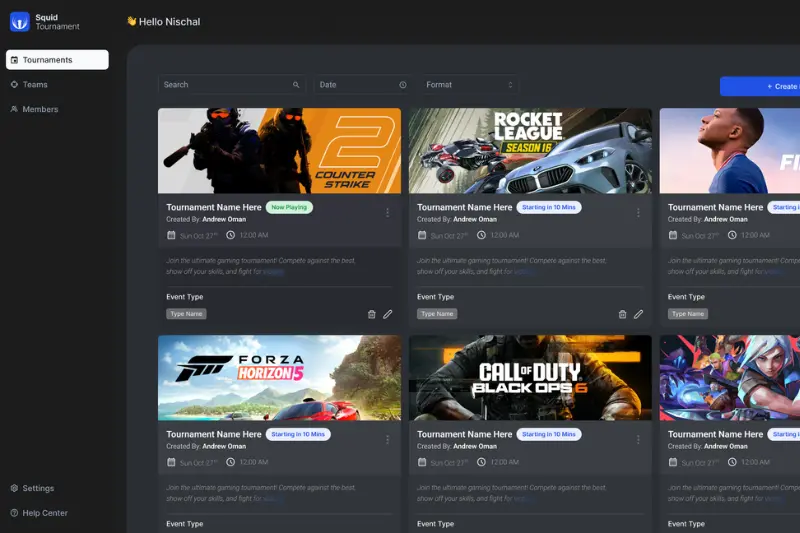Open Help Center in the sidebar
This screenshot has width=800, height=533.
pyautogui.click(x=39, y=513)
